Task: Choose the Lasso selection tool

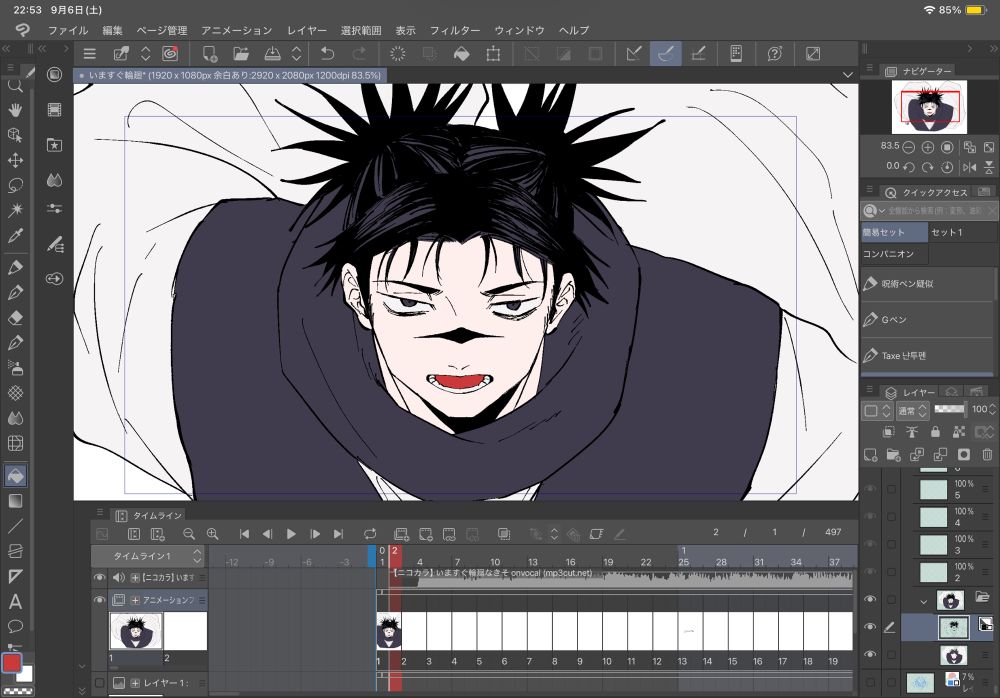Action: pos(16,185)
